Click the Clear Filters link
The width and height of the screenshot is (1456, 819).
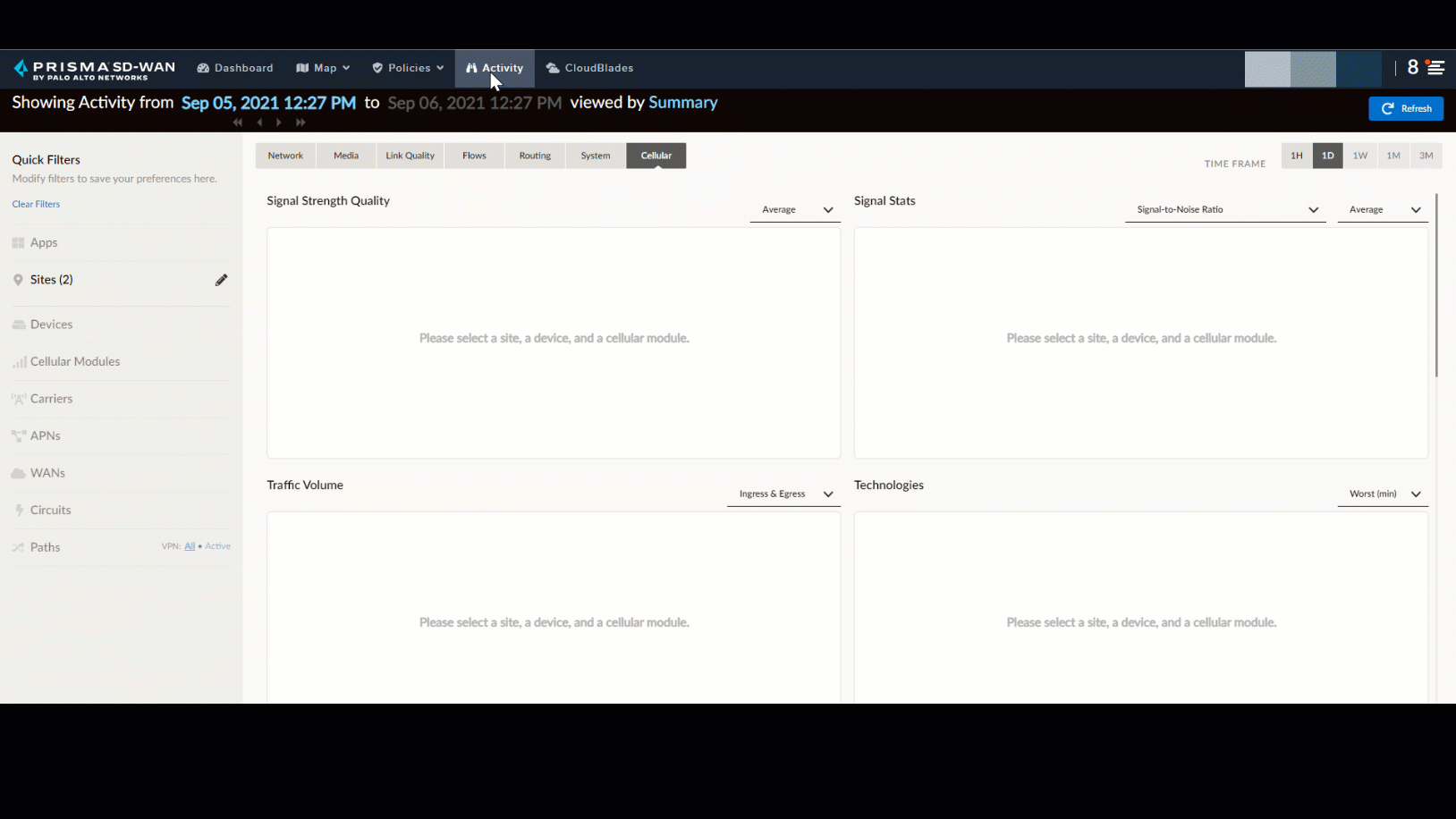[x=36, y=205]
